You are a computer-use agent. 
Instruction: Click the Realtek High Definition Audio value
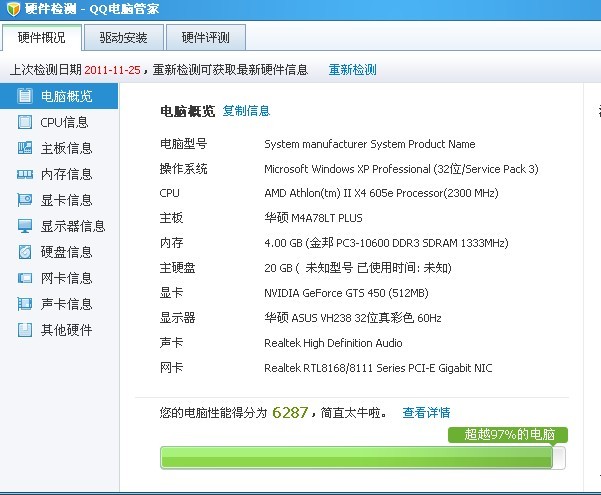(x=333, y=343)
